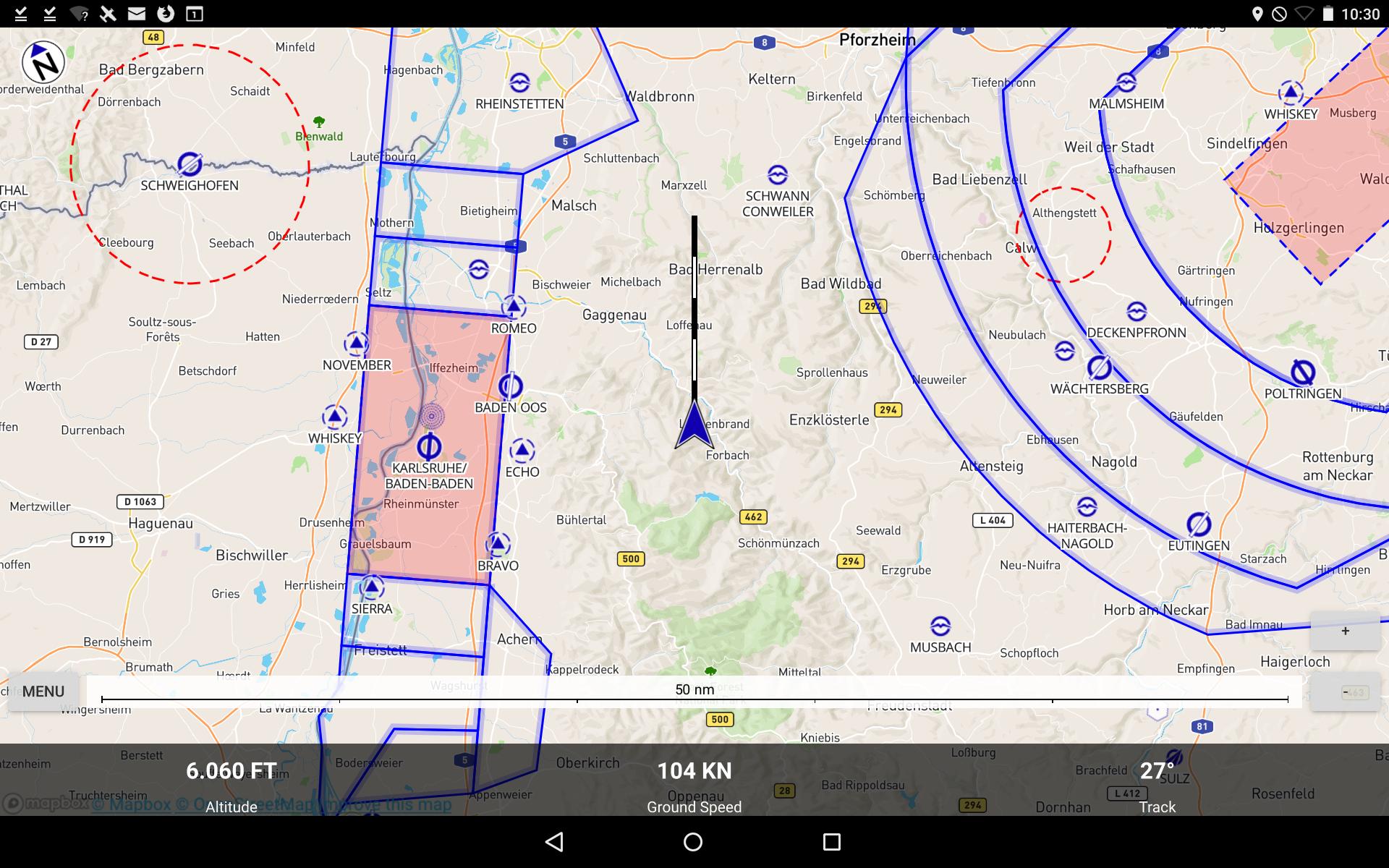
Task: Tap the BRAVO reporting point triangle
Action: (498, 544)
